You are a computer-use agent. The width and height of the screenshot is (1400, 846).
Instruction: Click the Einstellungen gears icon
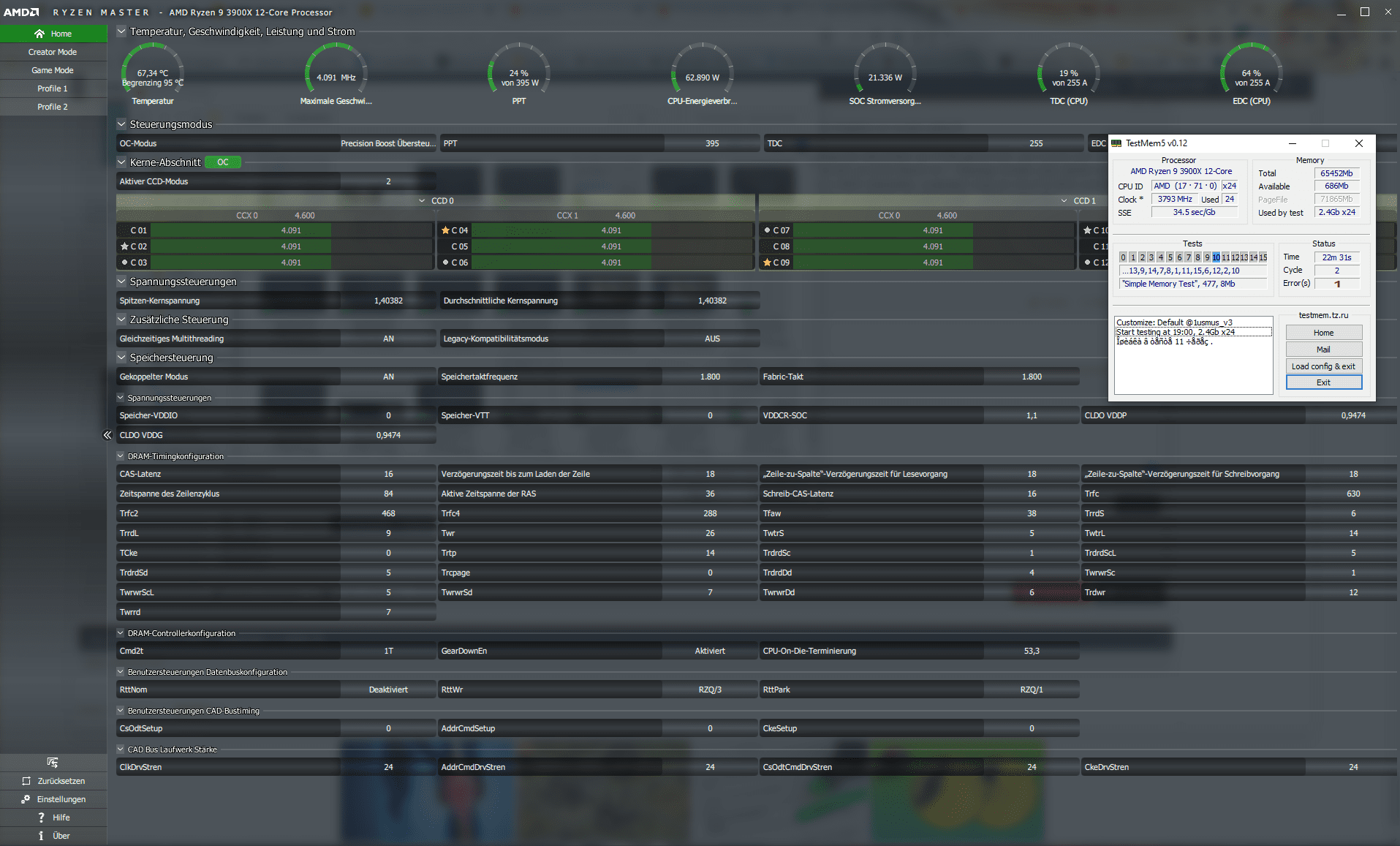26,799
